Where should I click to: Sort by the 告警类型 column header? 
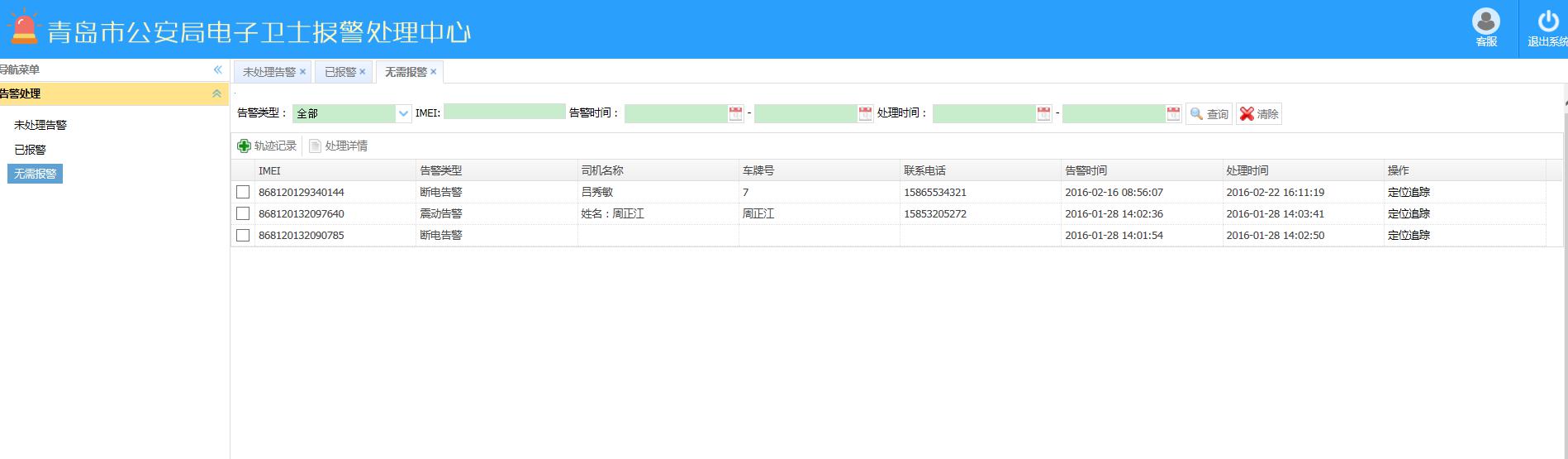[497, 170]
